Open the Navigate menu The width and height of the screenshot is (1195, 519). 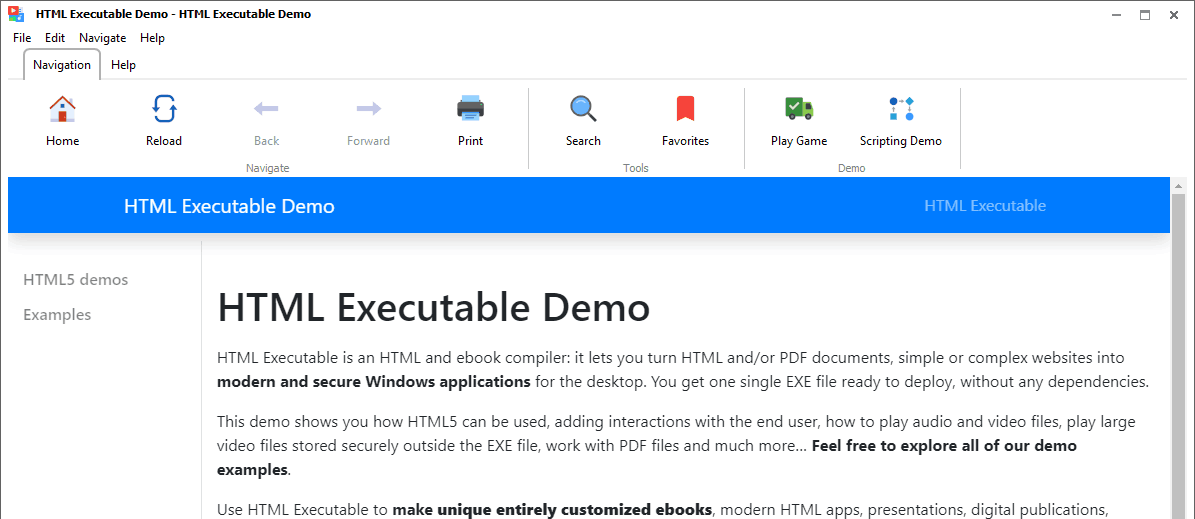coord(103,38)
